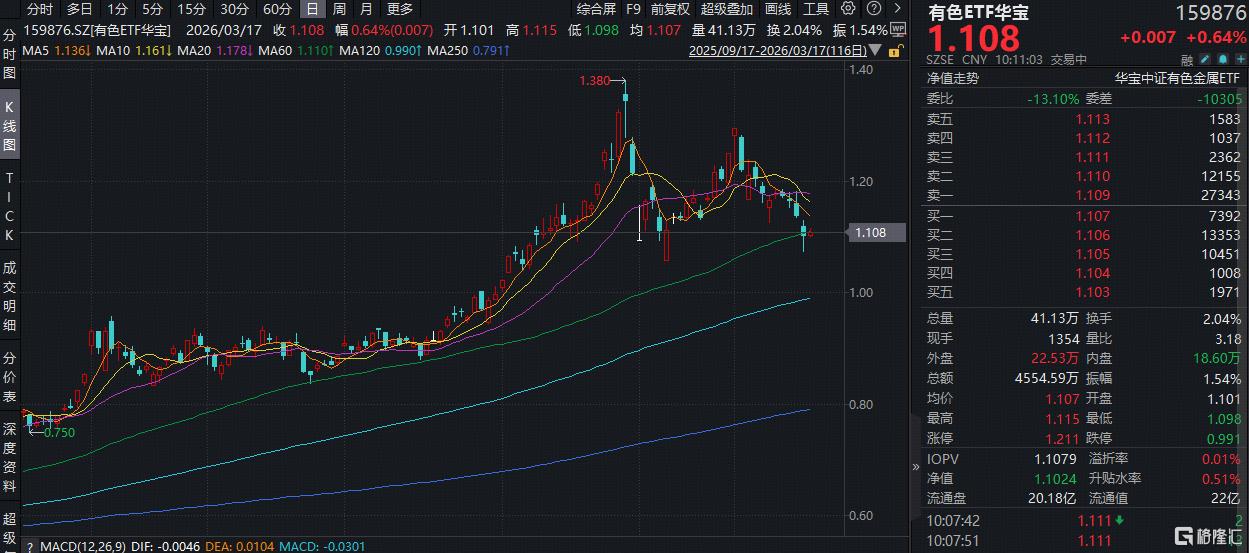Select the 1分 interval tab
Screen dimensions: 1249x553
[117, 9]
